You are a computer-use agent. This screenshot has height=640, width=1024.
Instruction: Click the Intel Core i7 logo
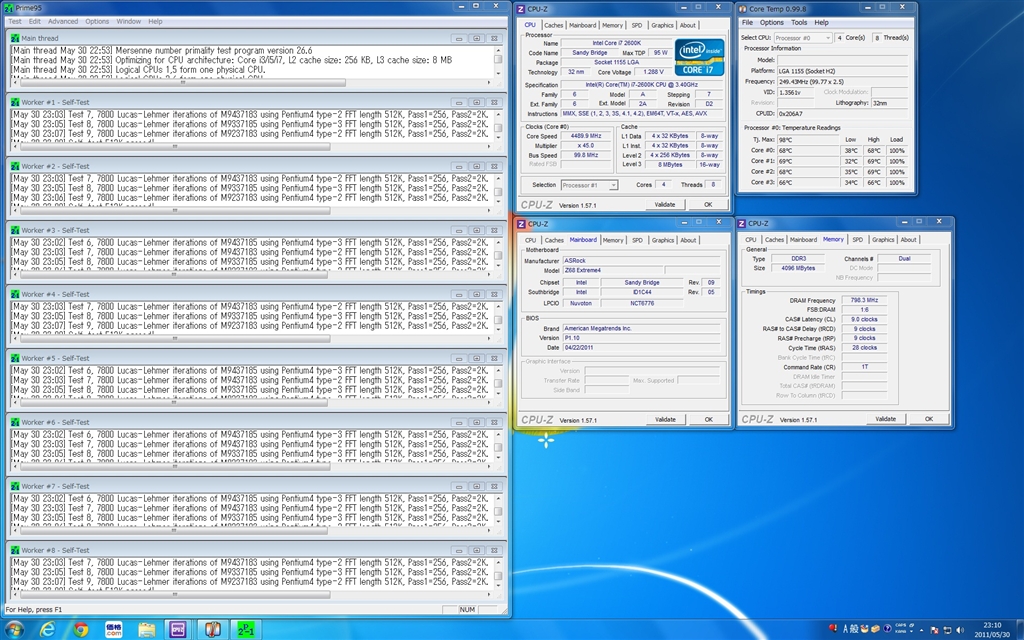click(x=699, y=58)
